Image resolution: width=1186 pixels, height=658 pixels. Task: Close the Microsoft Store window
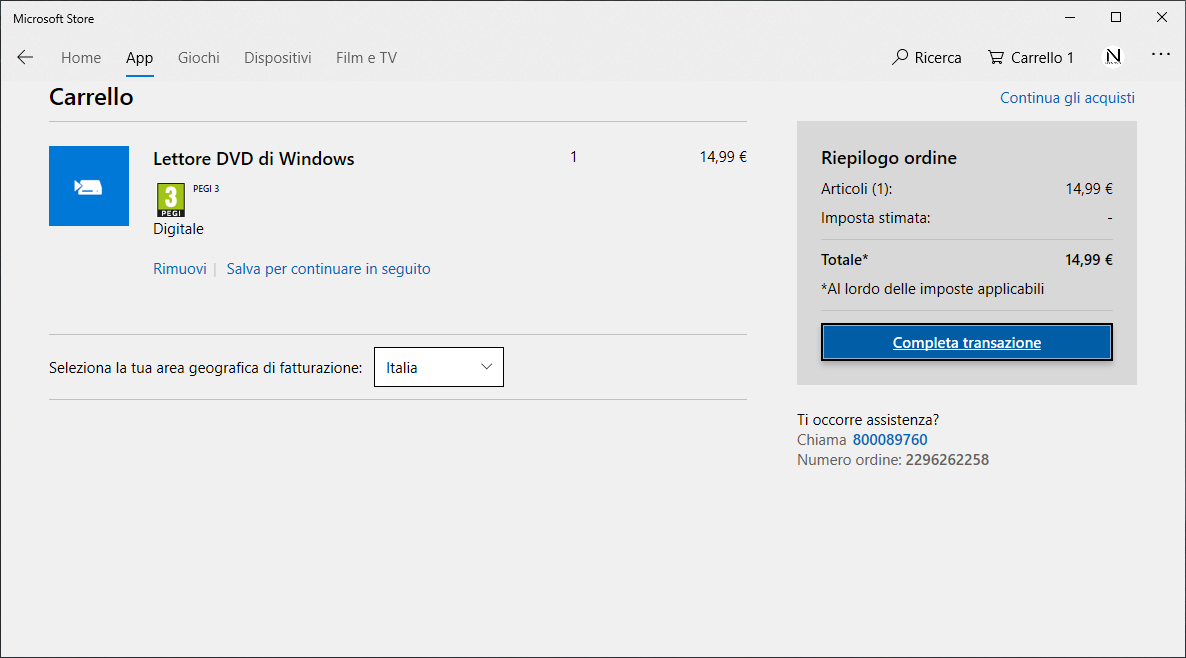coord(1162,17)
